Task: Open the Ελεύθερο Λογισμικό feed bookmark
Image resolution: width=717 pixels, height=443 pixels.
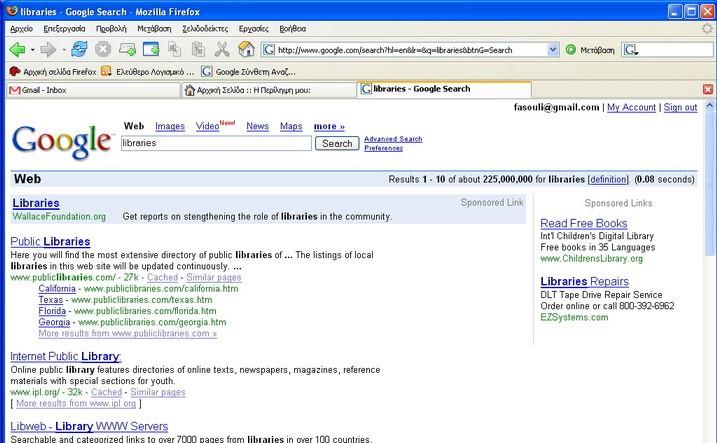Action: click(x=148, y=72)
